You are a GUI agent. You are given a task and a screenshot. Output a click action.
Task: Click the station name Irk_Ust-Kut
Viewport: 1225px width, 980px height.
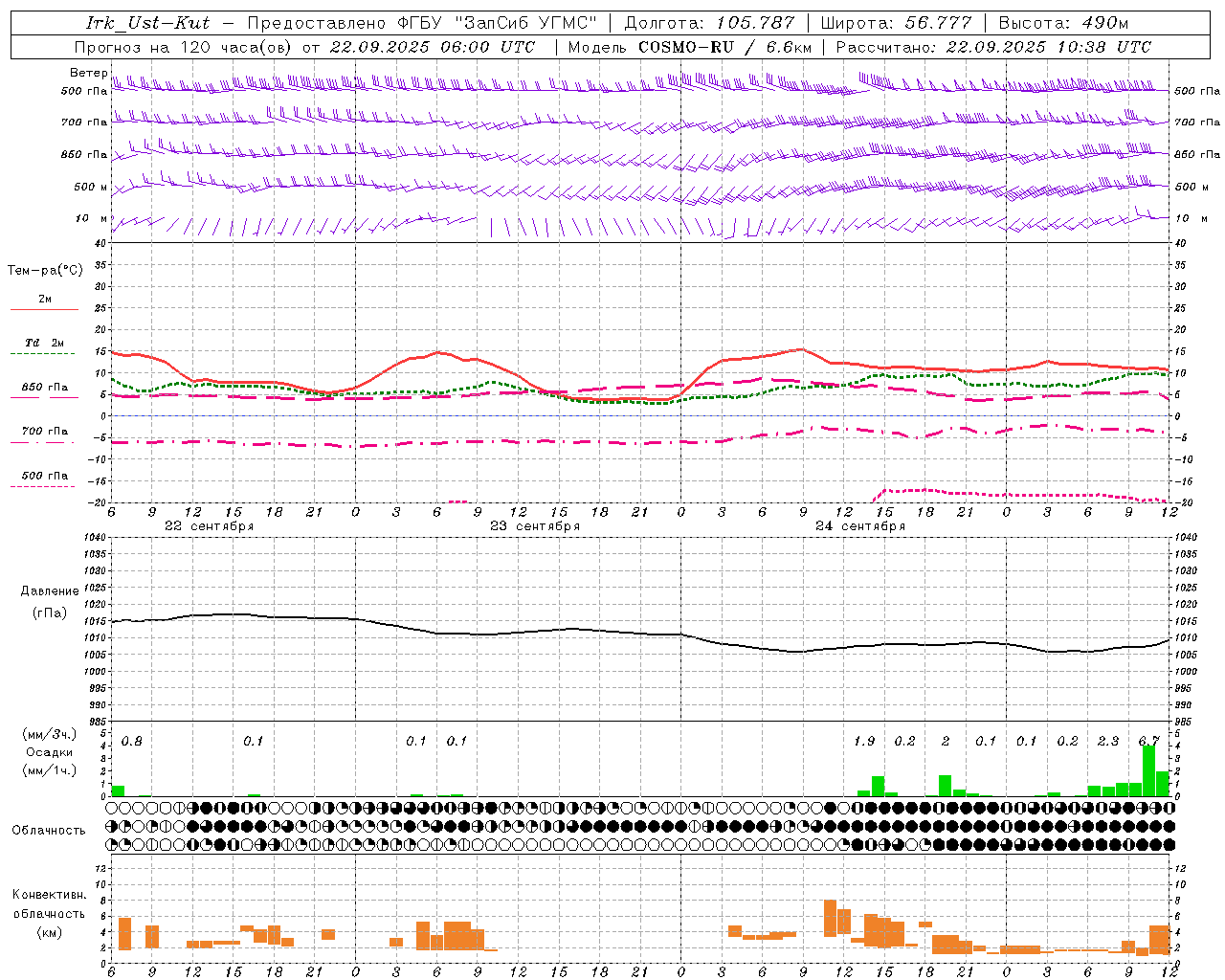tap(147, 23)
